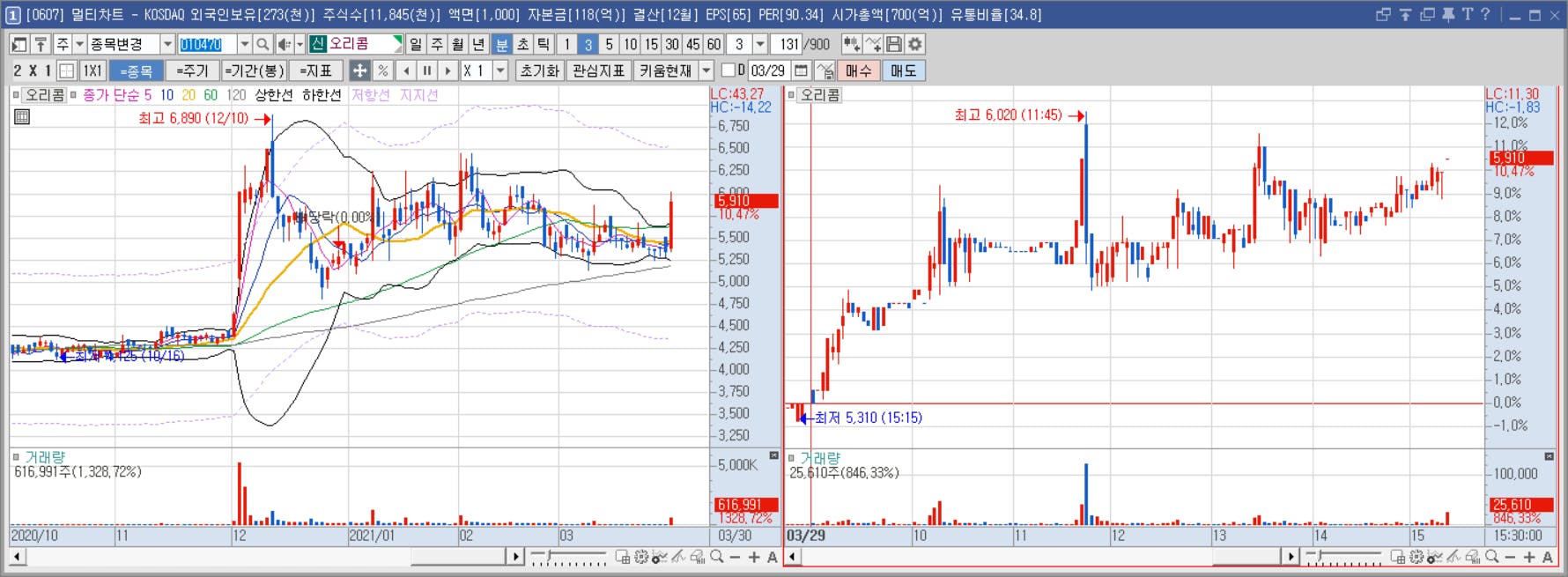Screen dimensions: 1568x577
Task: Click the left chart zoom magnifier icon
Action: [x=717, y=557]
